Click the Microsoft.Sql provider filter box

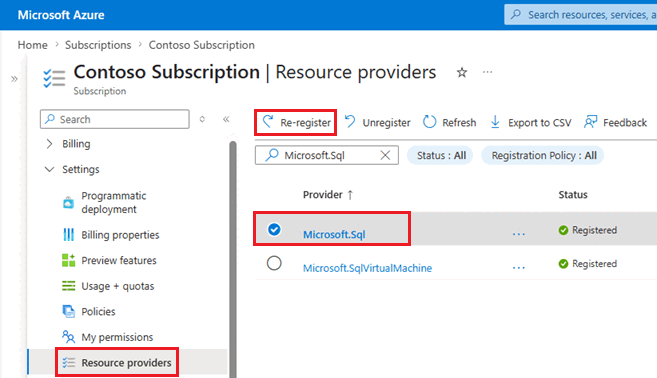tap(326, 155)
